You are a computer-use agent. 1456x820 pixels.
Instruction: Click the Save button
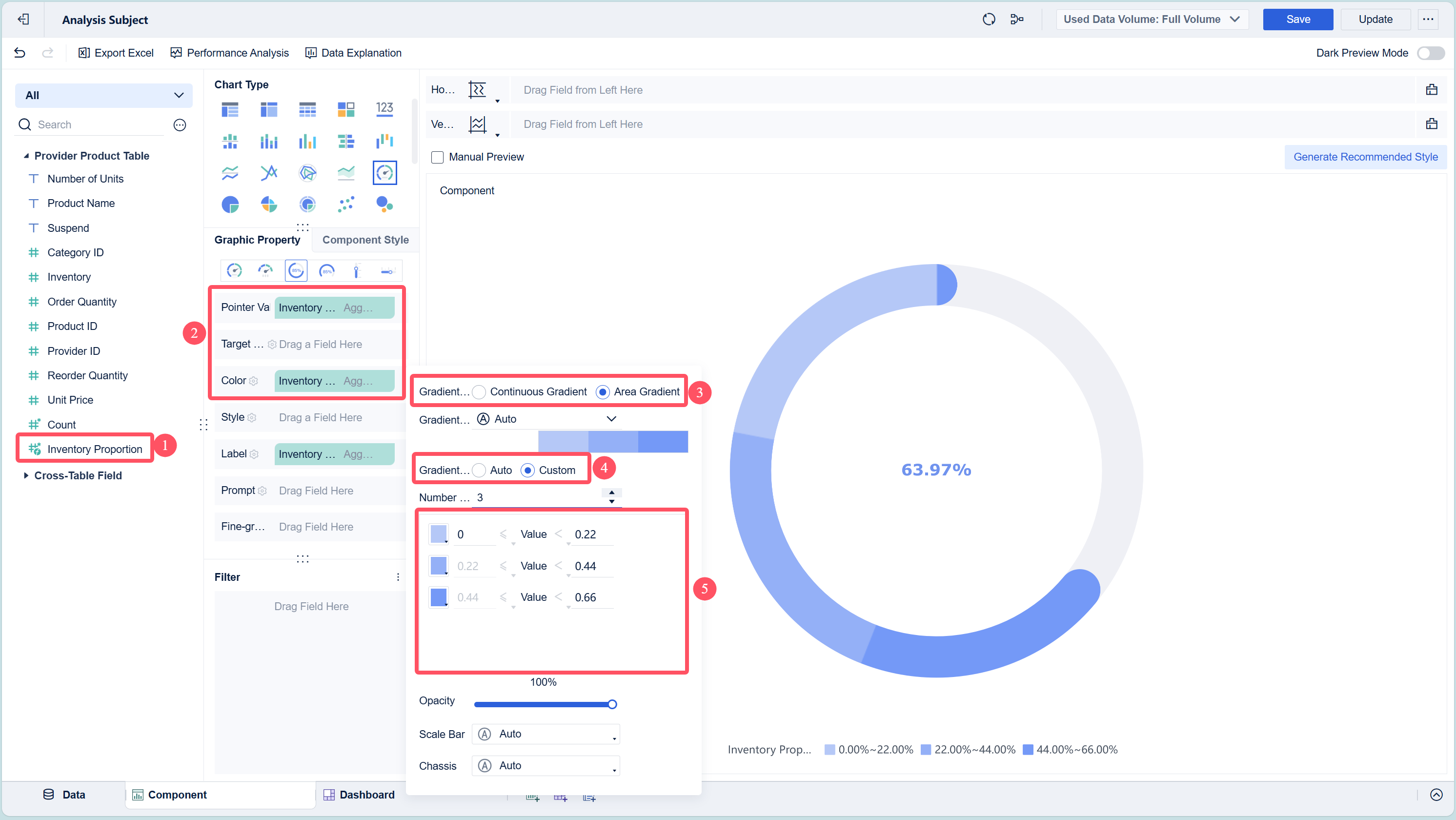tap(1297, 19)
